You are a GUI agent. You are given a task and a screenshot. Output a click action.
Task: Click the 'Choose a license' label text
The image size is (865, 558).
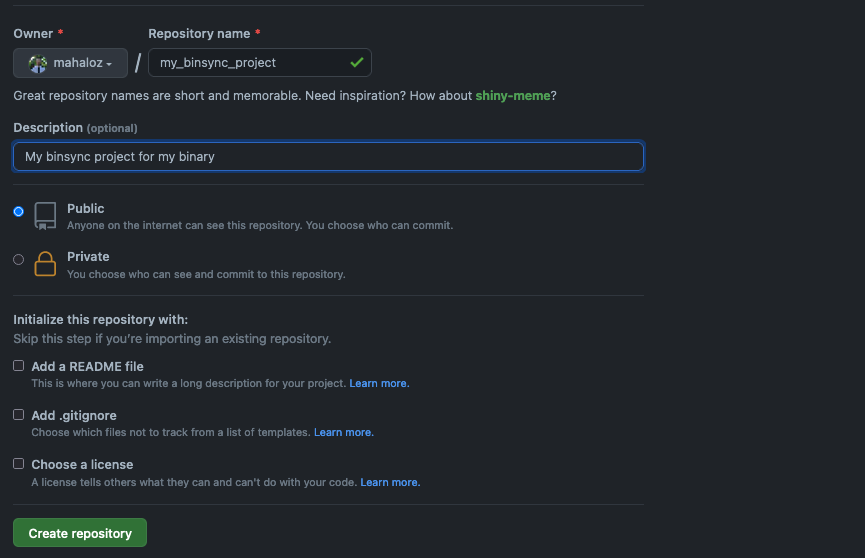(x=82, y=465)
